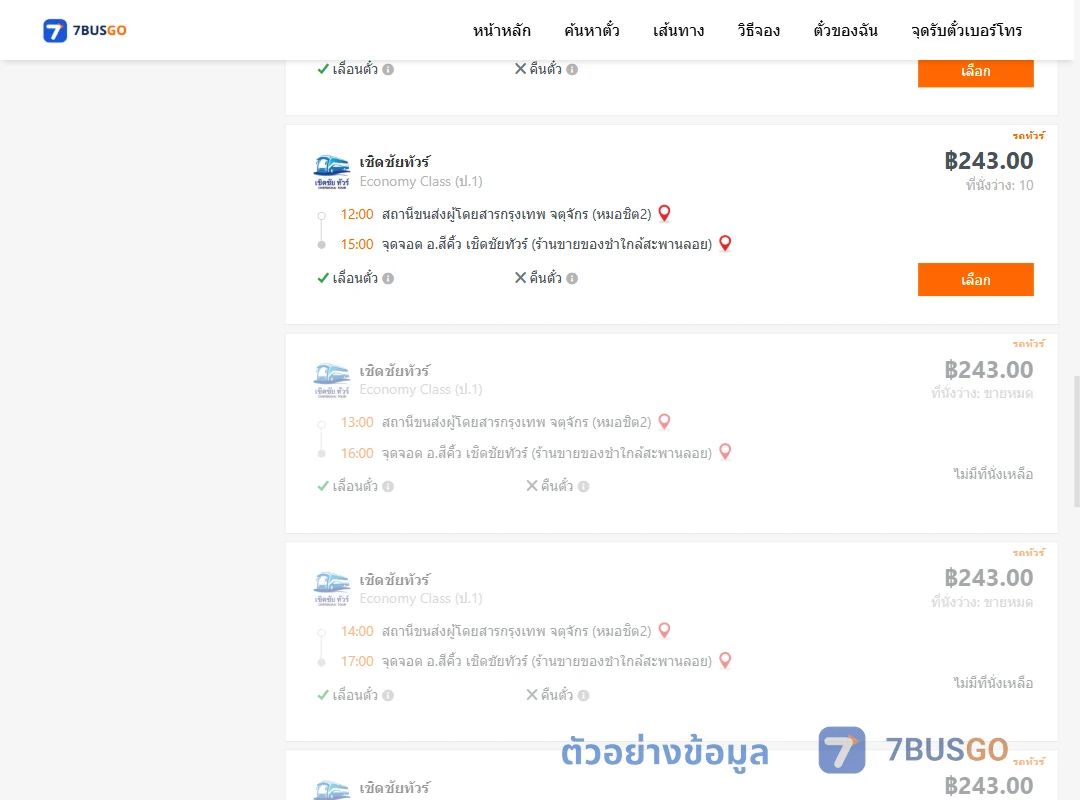Open ตั๋วของฉัน page
Screen dimensions: 1080x800
coord(845,30)
